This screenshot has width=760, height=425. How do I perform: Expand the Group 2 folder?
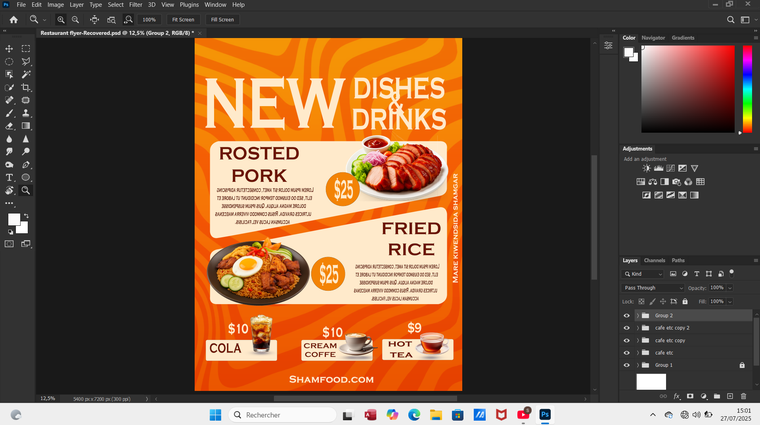[x=637, y=315]
